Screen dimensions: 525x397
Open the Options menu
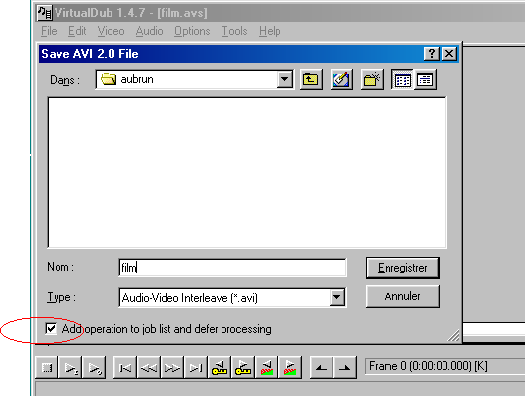coord(192,31)
